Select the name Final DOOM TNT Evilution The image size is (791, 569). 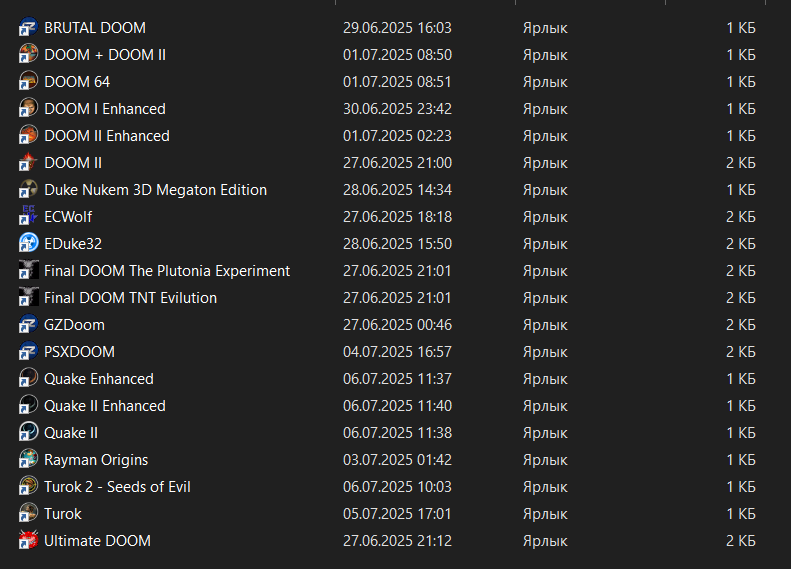click(131, 298)
